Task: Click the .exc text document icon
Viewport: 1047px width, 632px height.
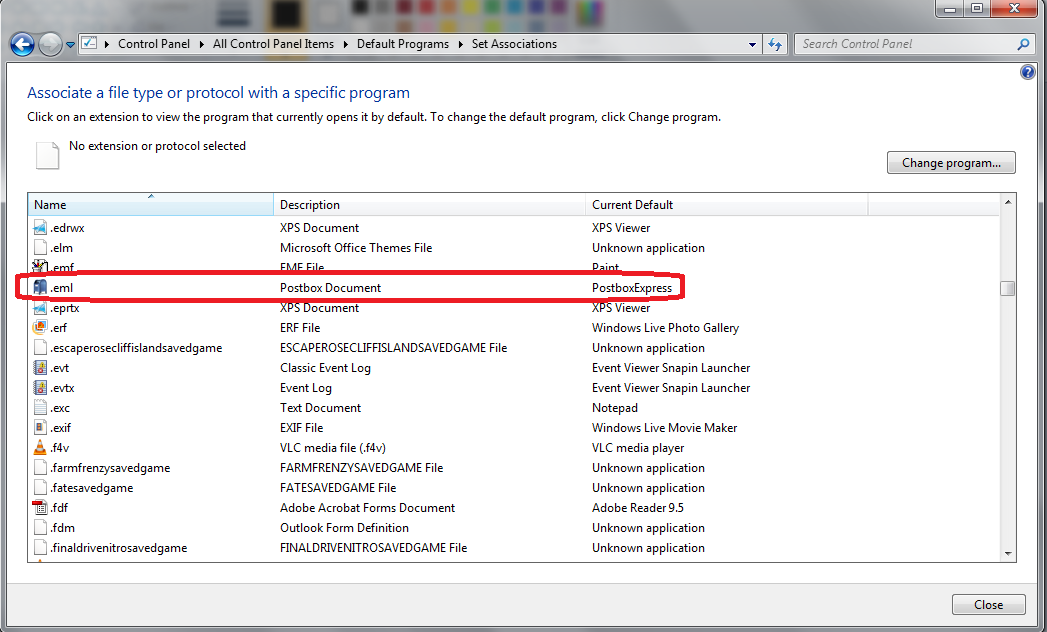Action: (x=40, y=408)
